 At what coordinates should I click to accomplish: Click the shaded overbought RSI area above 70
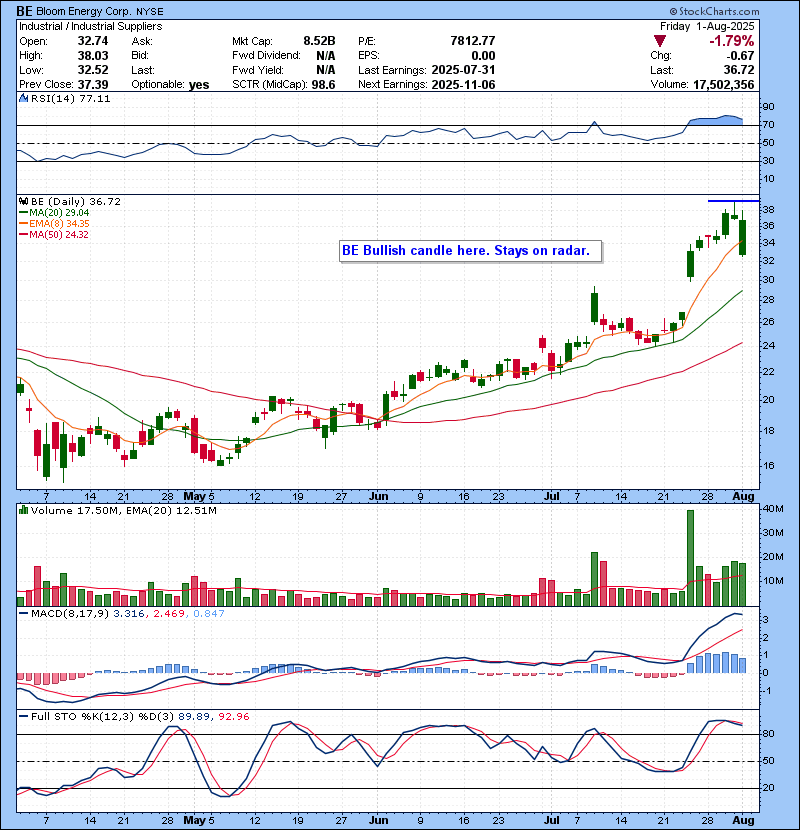tap(716, 120)
